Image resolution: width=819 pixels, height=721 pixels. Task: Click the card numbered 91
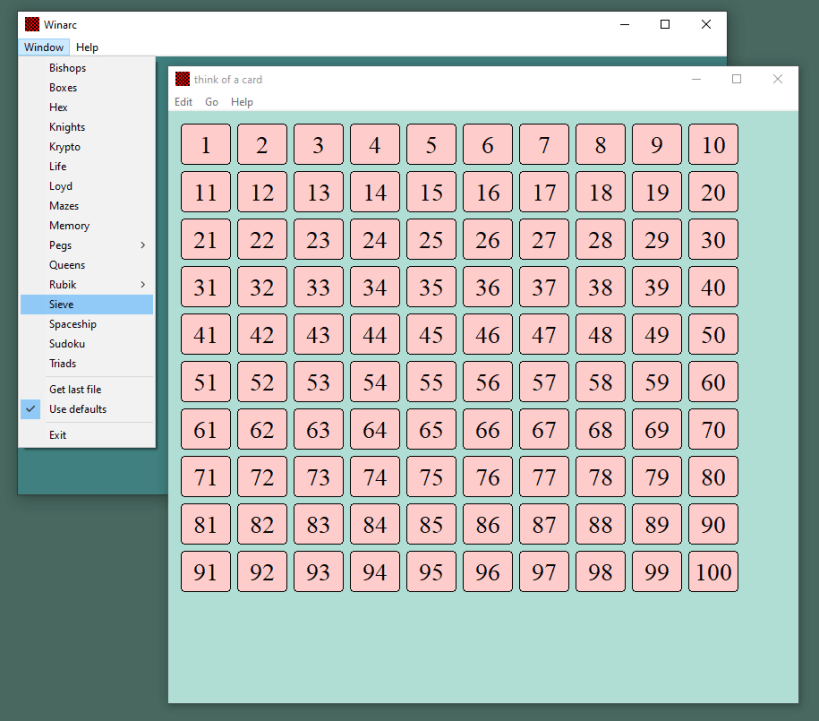206,572
